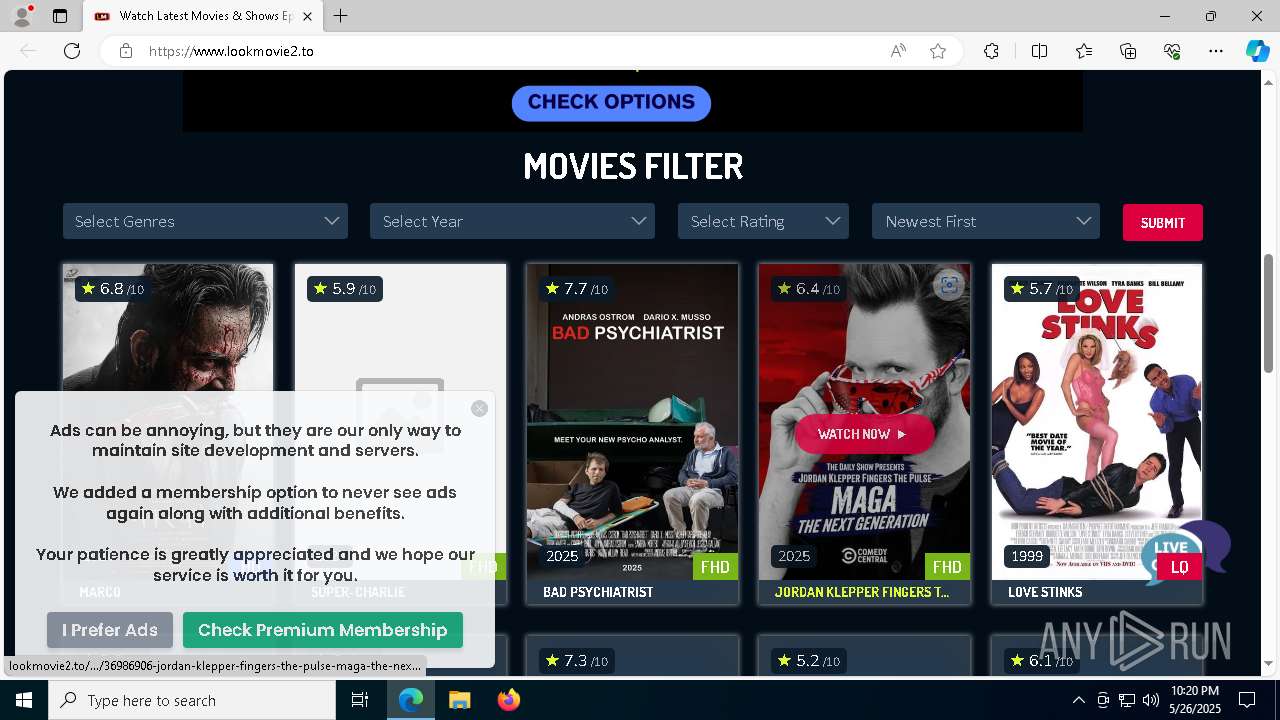The image size is (1280, 720).
Task: Close the Watch Latest Movies tab
Action: point(307,16)
